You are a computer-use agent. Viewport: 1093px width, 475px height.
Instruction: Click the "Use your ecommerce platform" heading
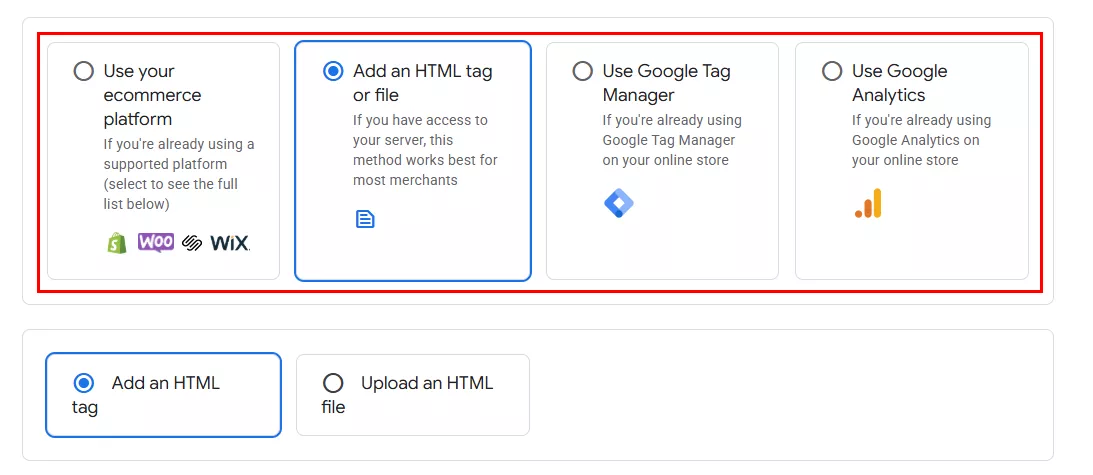click(152, 95)
